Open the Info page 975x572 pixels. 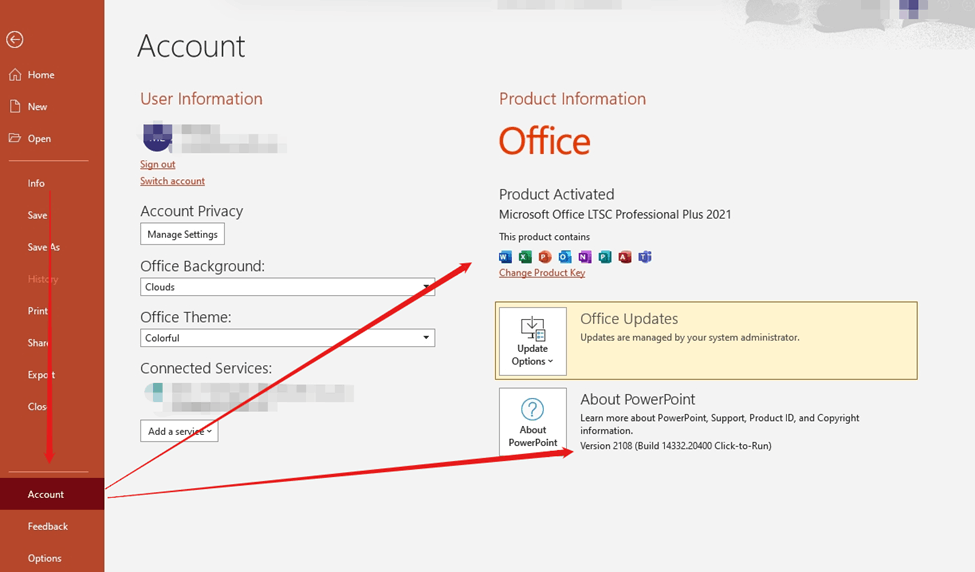click(x=36, y=183)
